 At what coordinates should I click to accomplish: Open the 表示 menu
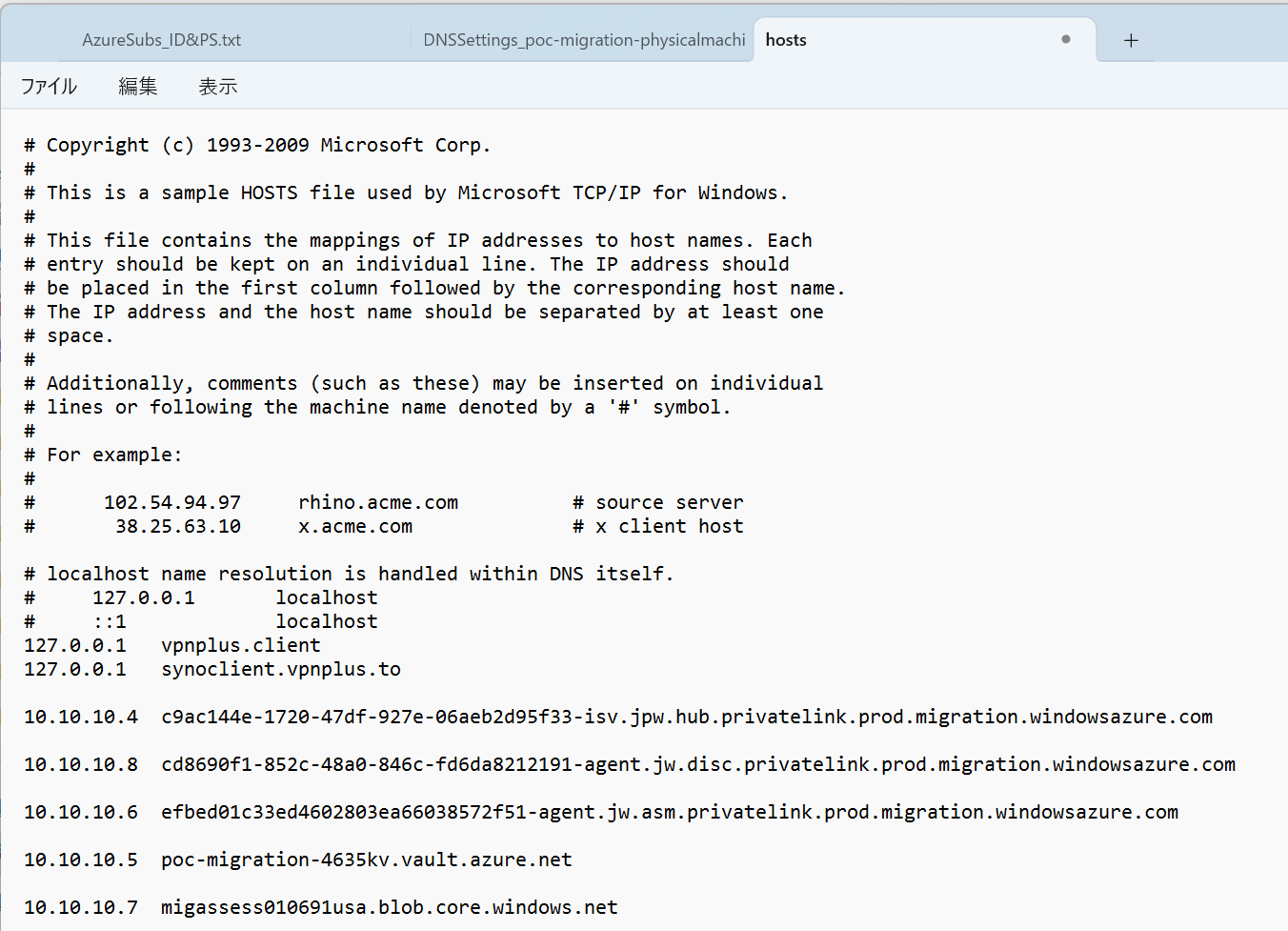point(218,86)
